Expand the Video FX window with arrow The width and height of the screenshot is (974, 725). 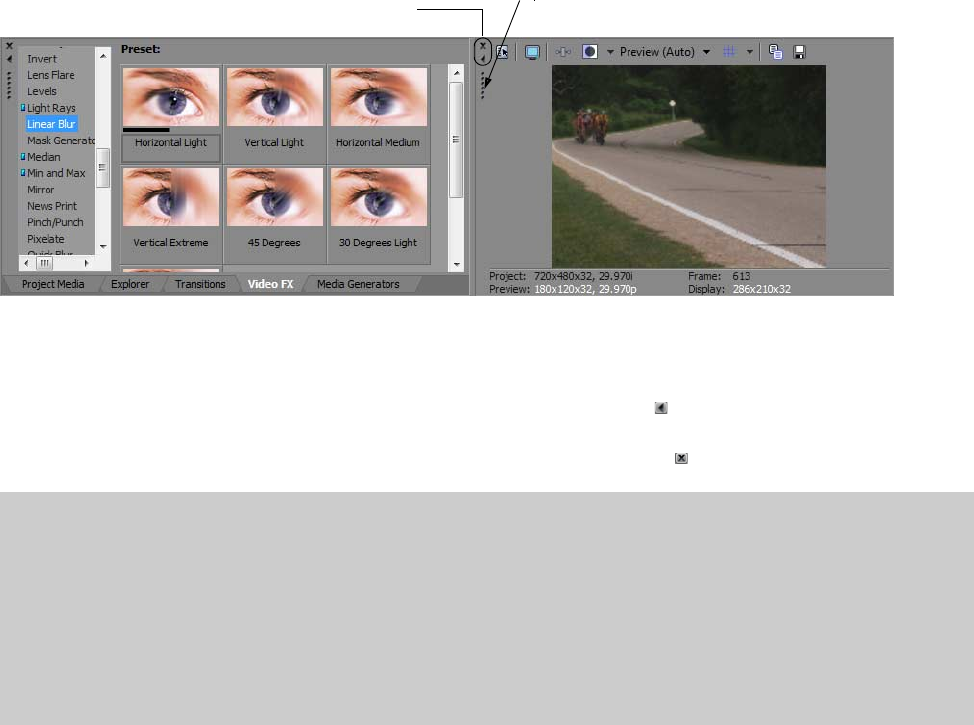9,59
